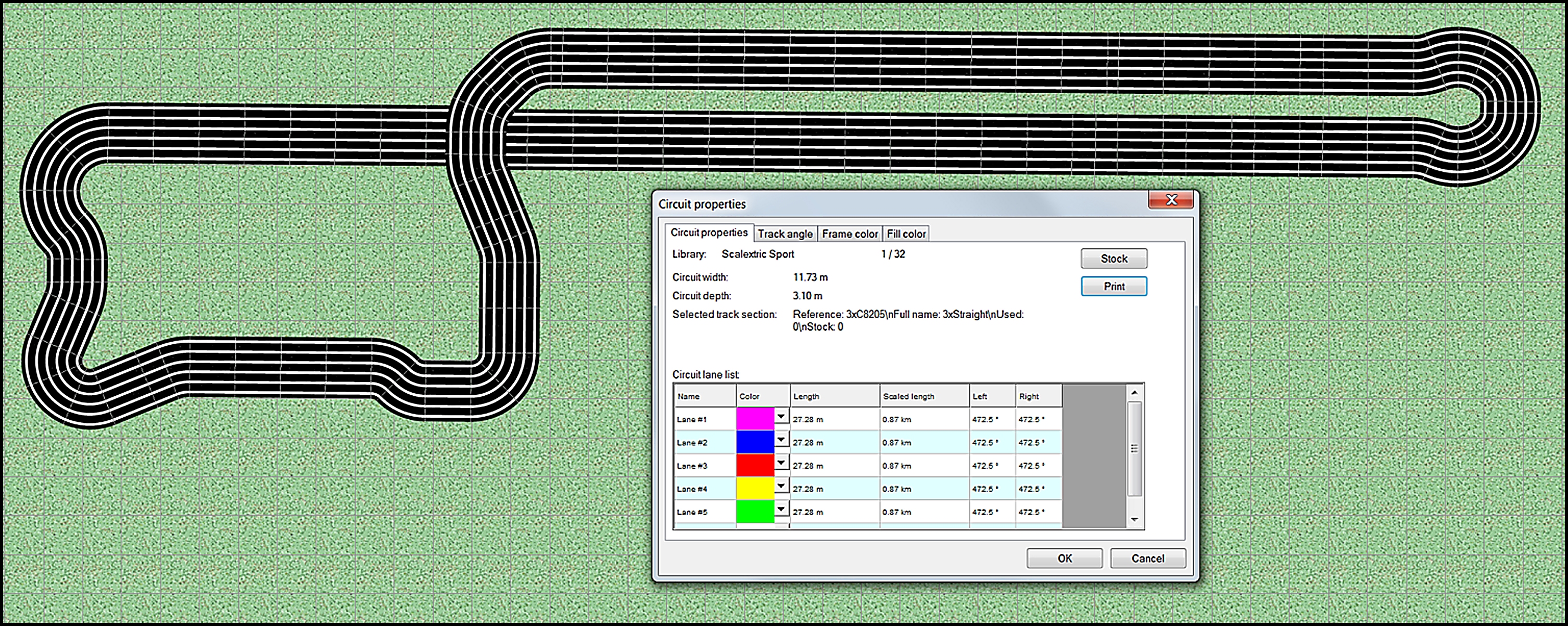
Task: Select the red Lane #3 color swatch
Action: point(755,465)
